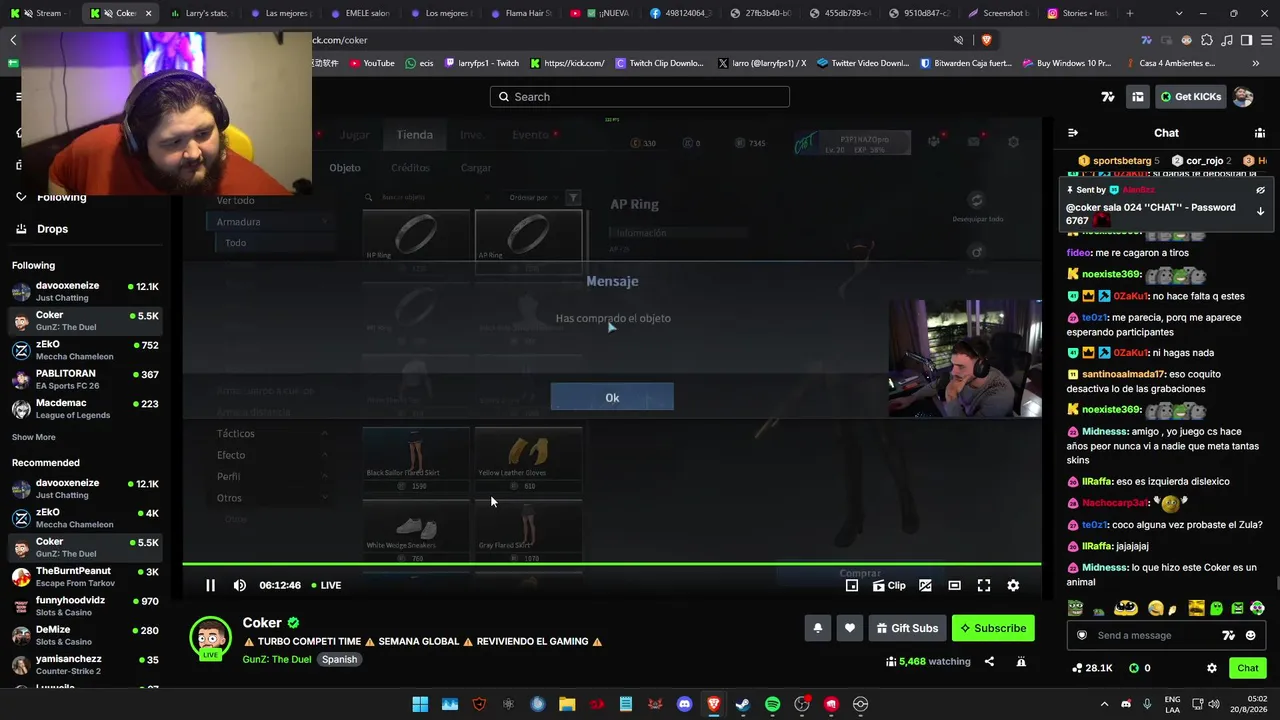Show chat users list icon
Screen dimensions: 1280x720
[x=1260, y=133]
